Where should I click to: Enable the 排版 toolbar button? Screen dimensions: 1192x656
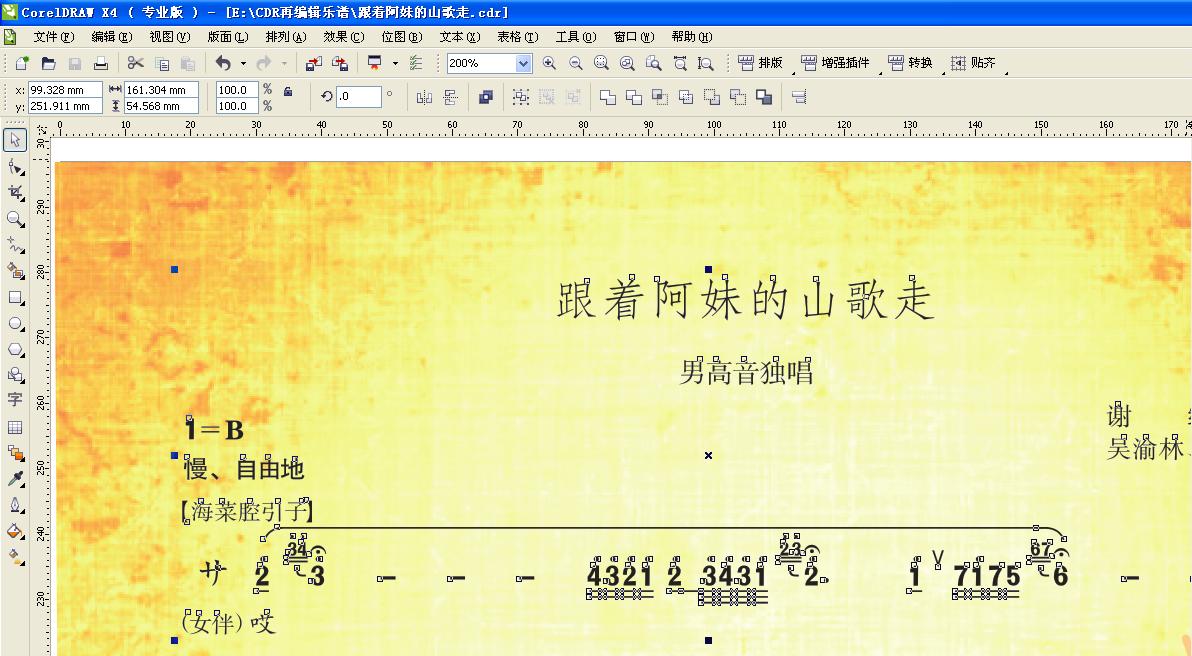(758, 62)
